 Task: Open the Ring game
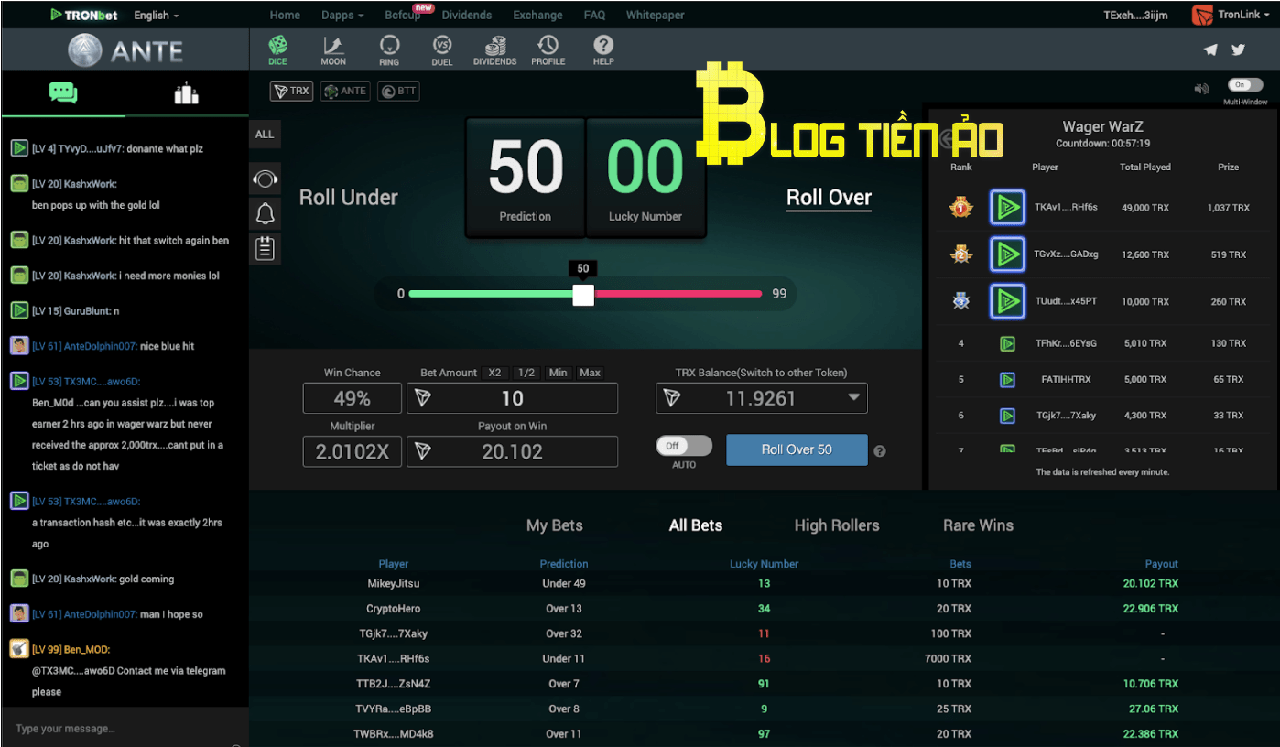coord(389,50)
